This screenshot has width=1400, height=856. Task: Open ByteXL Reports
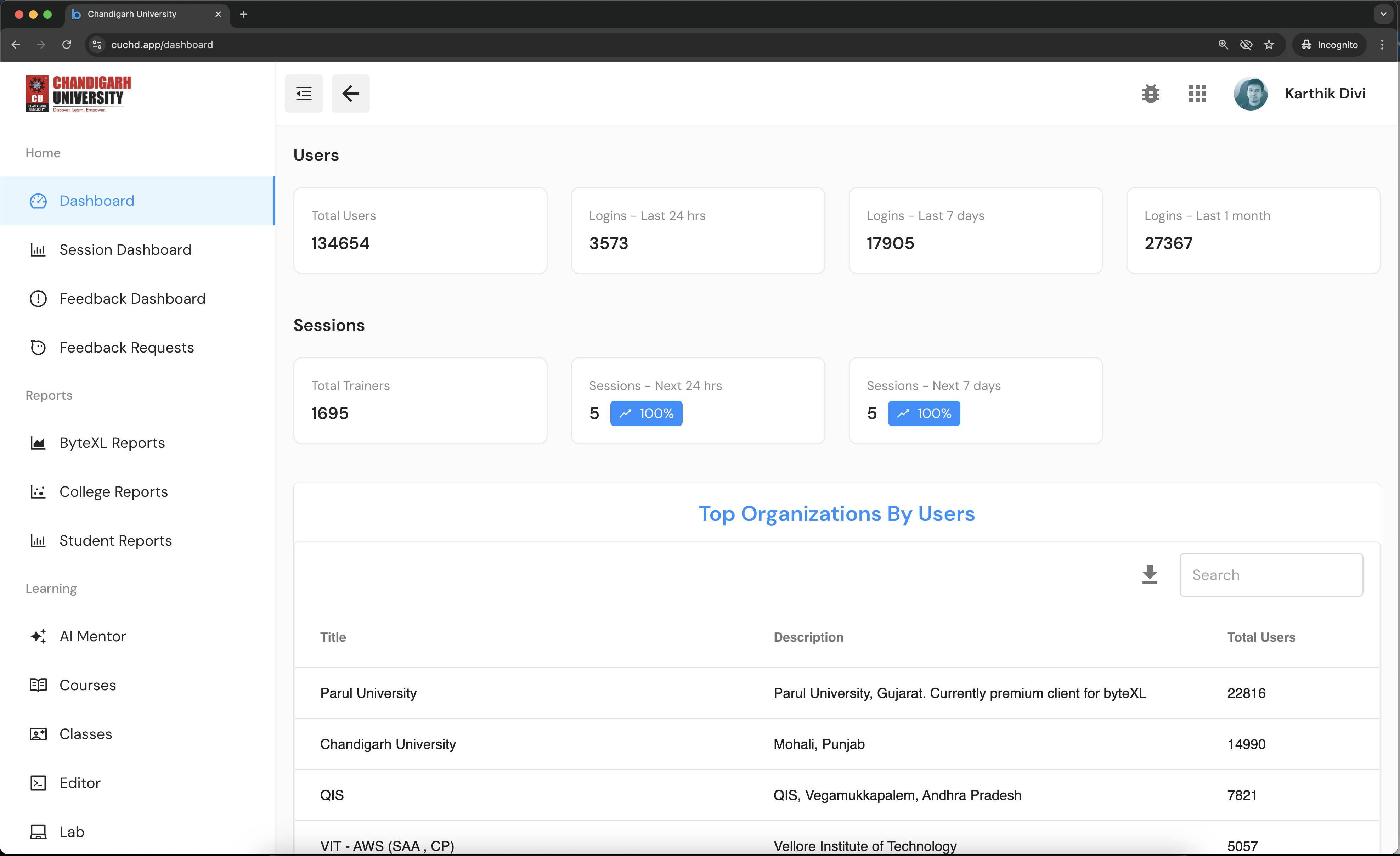137,443
